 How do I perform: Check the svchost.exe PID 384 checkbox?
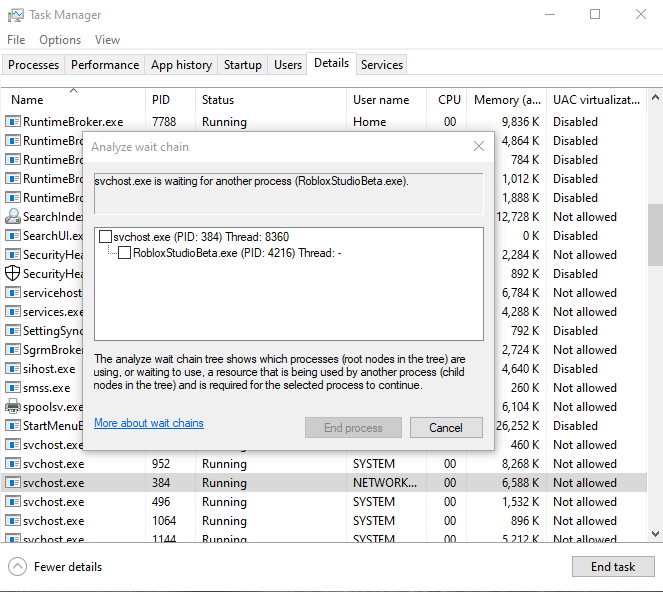coord(105,236)
